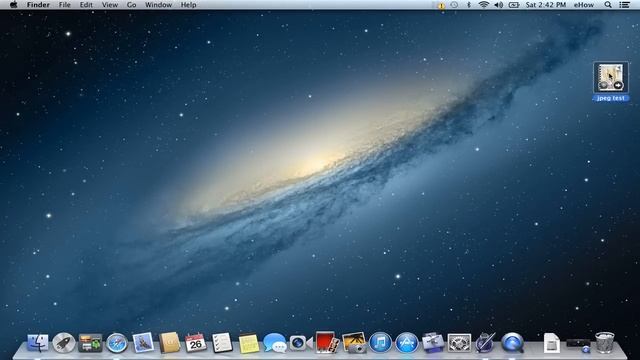Open Calendar icon showing 26
The image size is (640, 360).
coord(196,342)
